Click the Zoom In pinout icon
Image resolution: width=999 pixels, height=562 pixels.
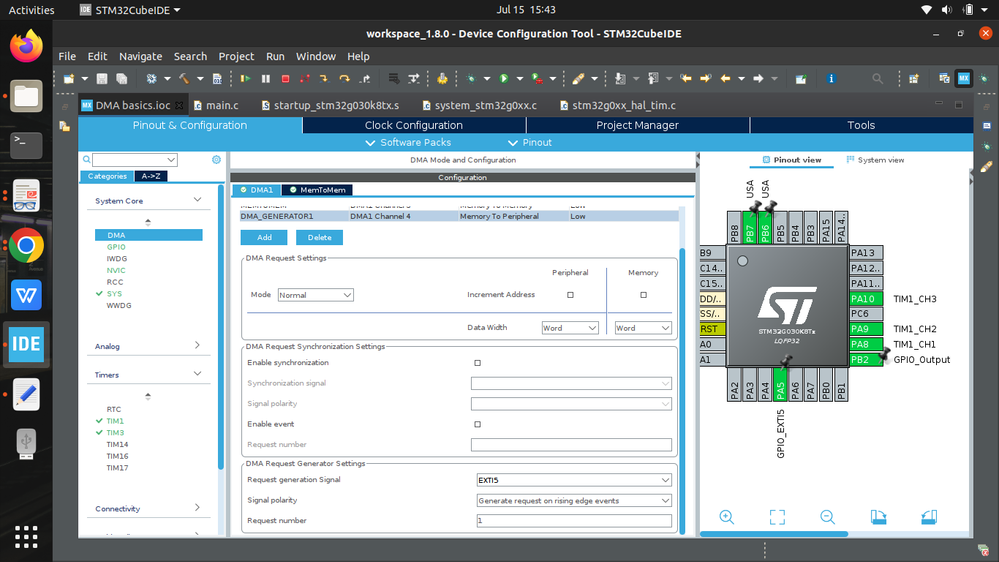point(727,517)
